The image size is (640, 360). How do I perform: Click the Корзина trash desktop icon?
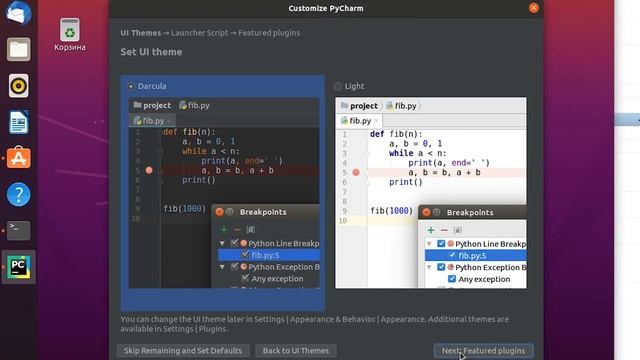(70, 35)
